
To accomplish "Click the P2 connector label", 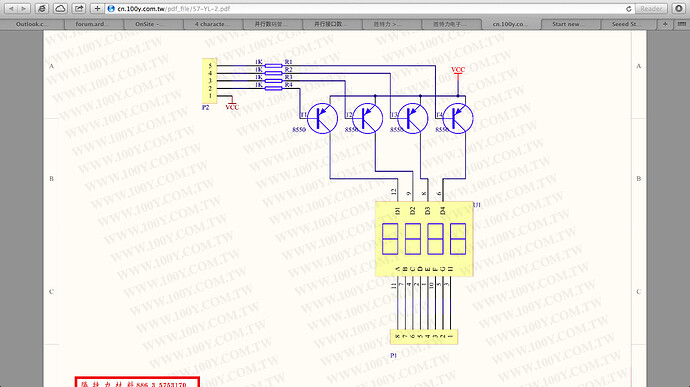I will (x=206, y=107).
